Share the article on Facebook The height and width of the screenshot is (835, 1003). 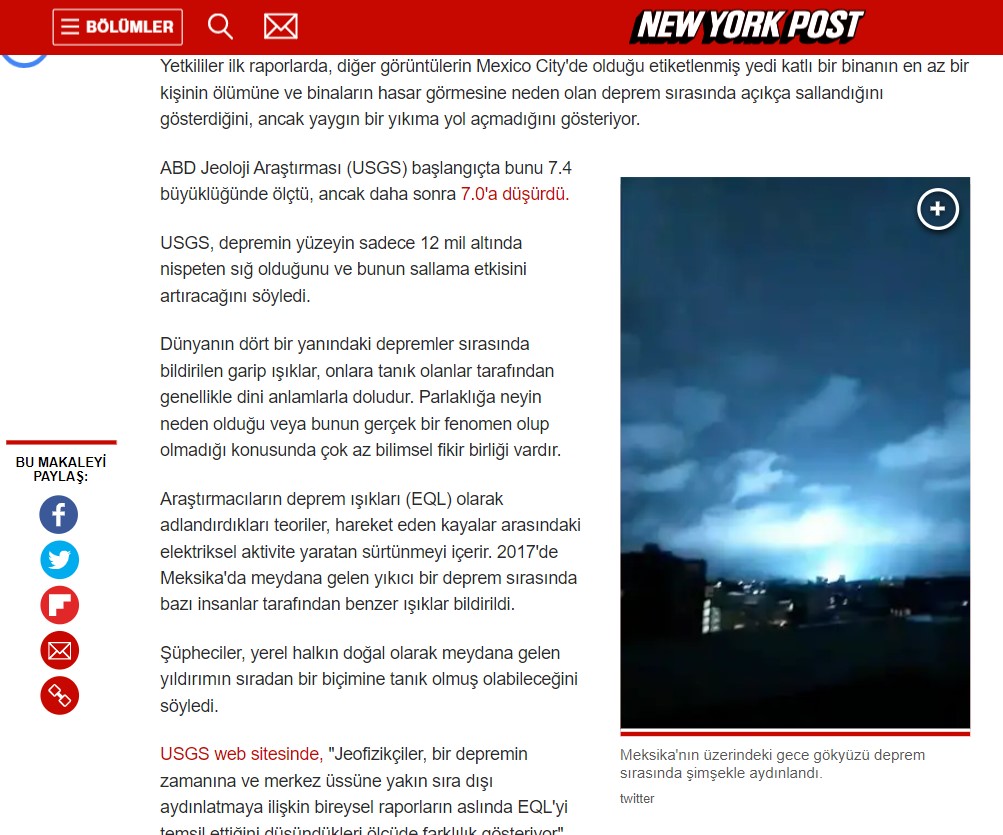tap(59, 515)
